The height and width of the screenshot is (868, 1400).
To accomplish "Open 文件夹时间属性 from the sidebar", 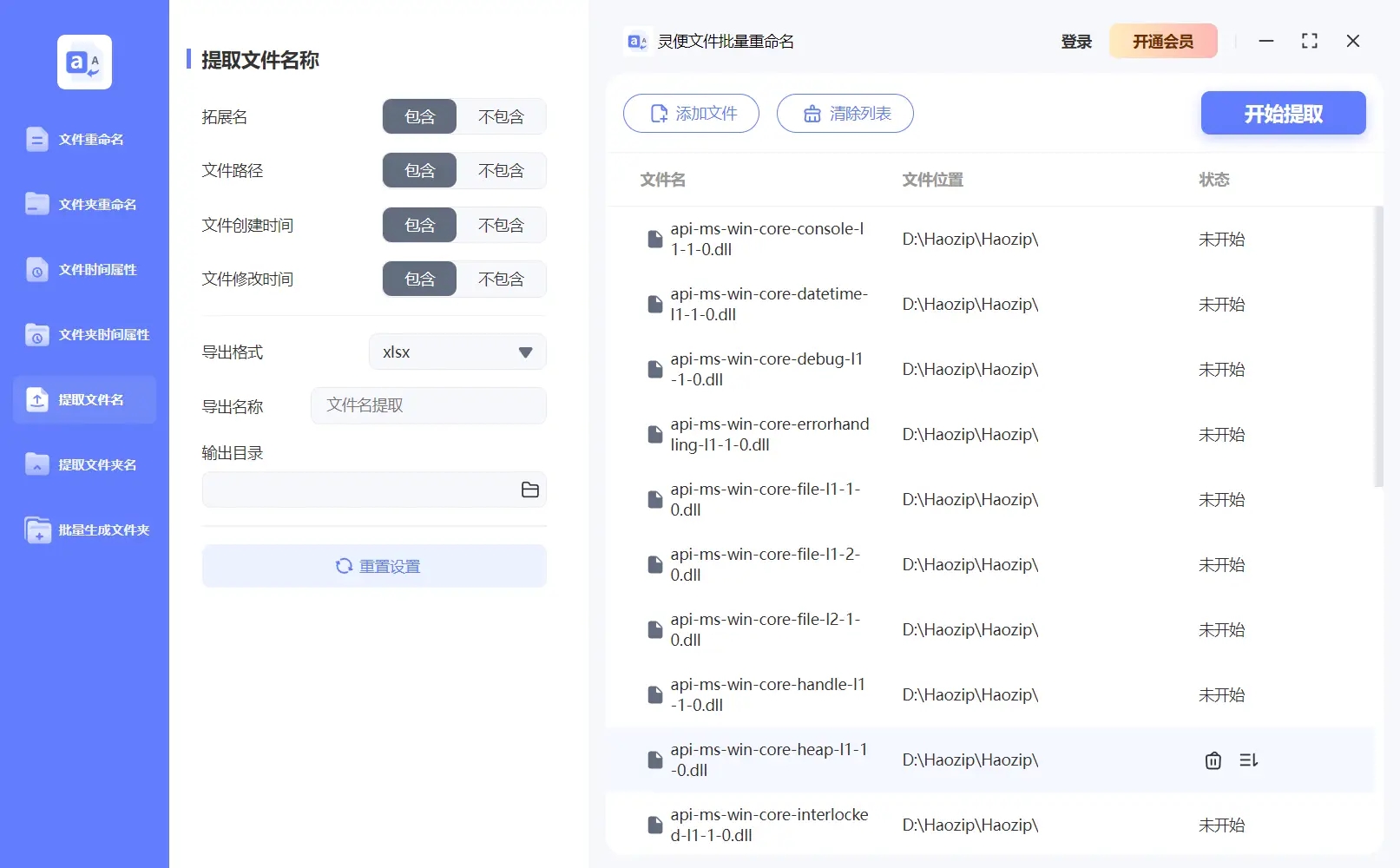I will tap(84, 334).
